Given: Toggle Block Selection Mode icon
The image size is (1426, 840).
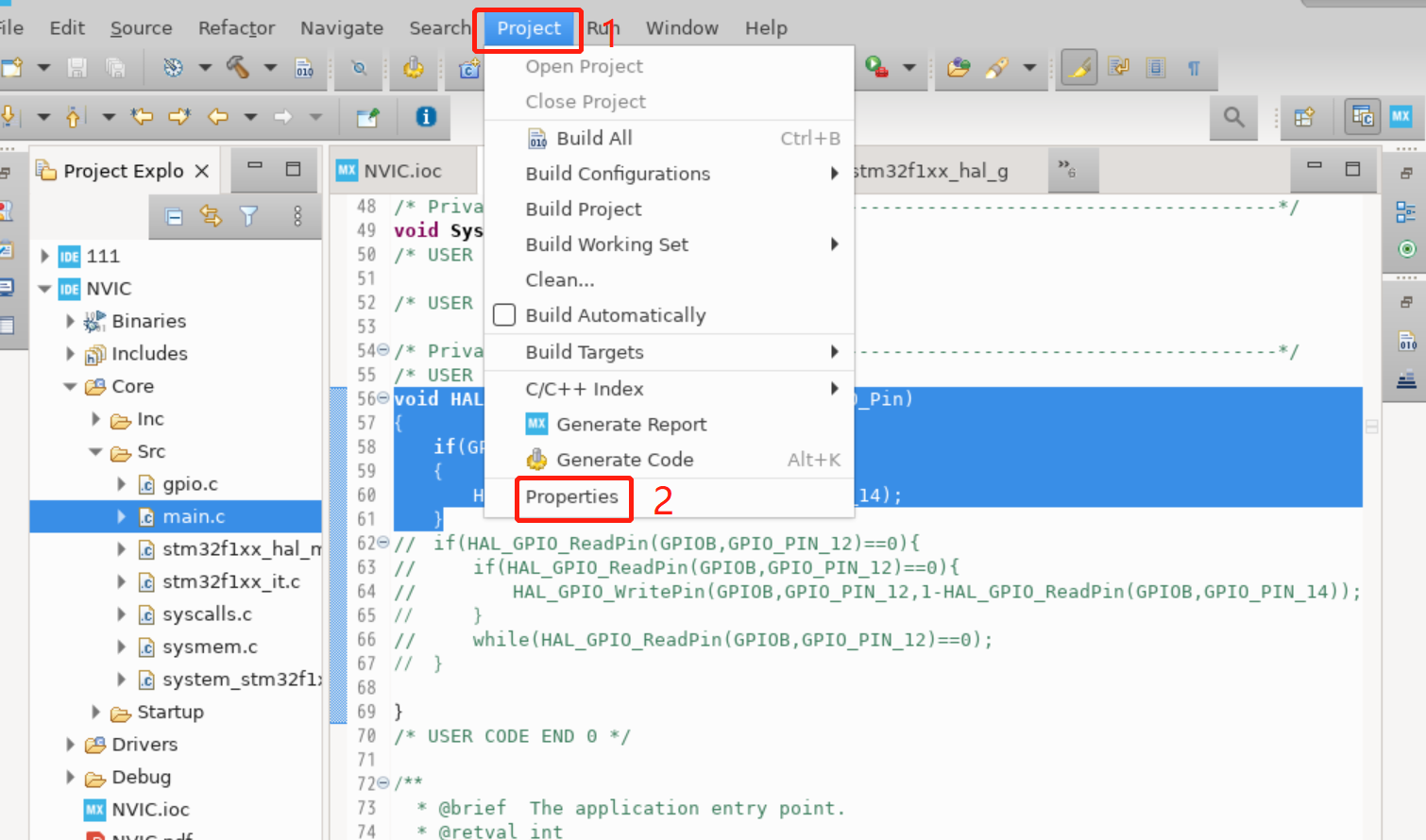Looking at the screenshot, I should click(1156, 68).
